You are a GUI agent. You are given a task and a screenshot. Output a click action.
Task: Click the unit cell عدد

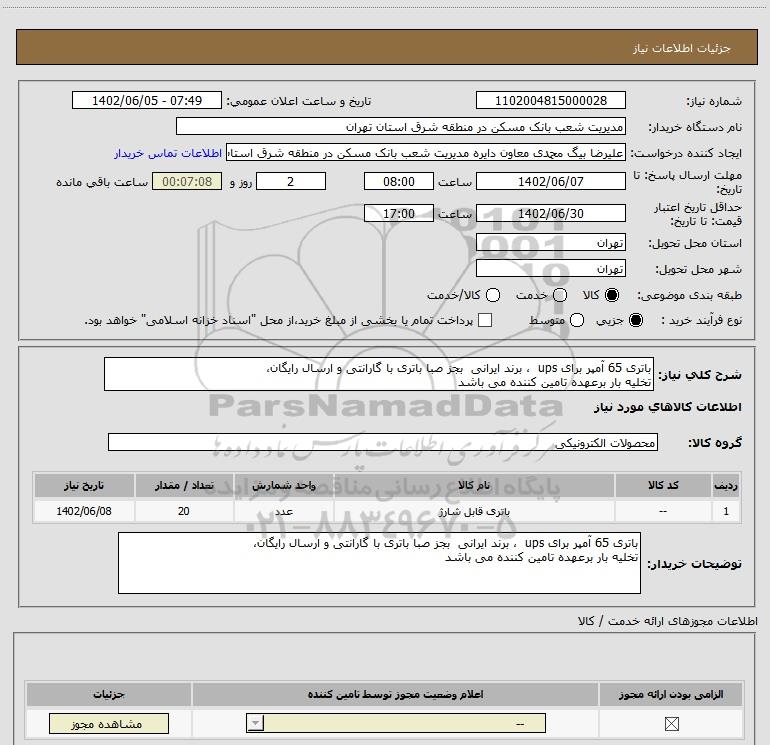tap(284, 511)
